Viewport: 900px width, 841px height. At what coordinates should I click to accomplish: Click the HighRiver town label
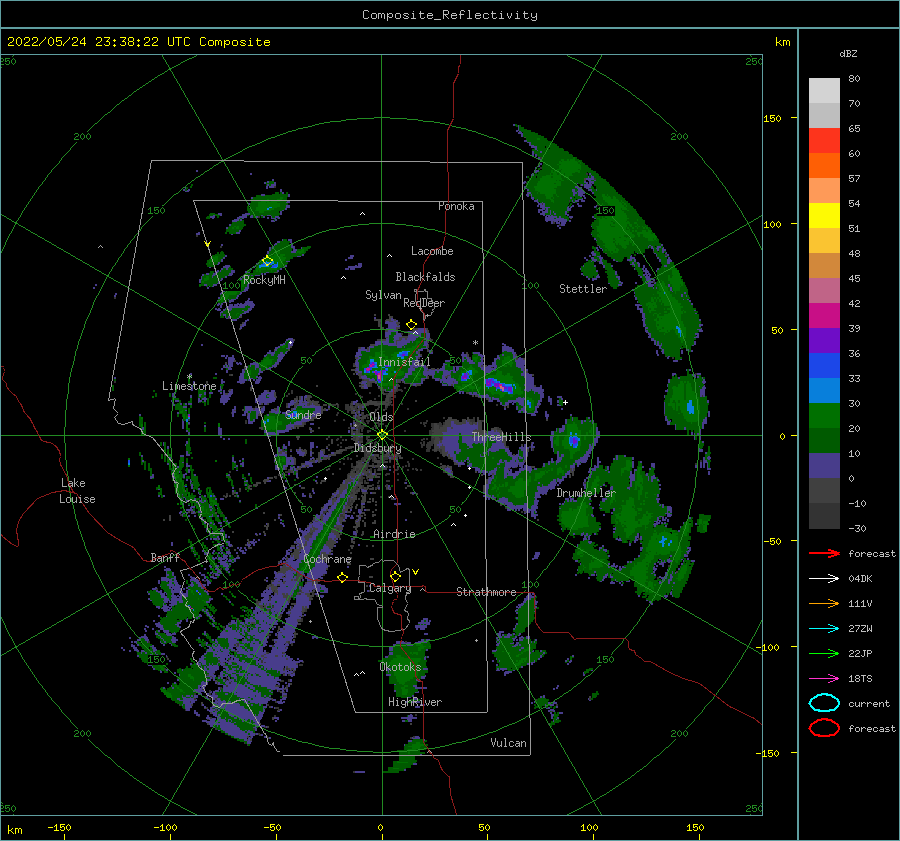click(415, 702)
